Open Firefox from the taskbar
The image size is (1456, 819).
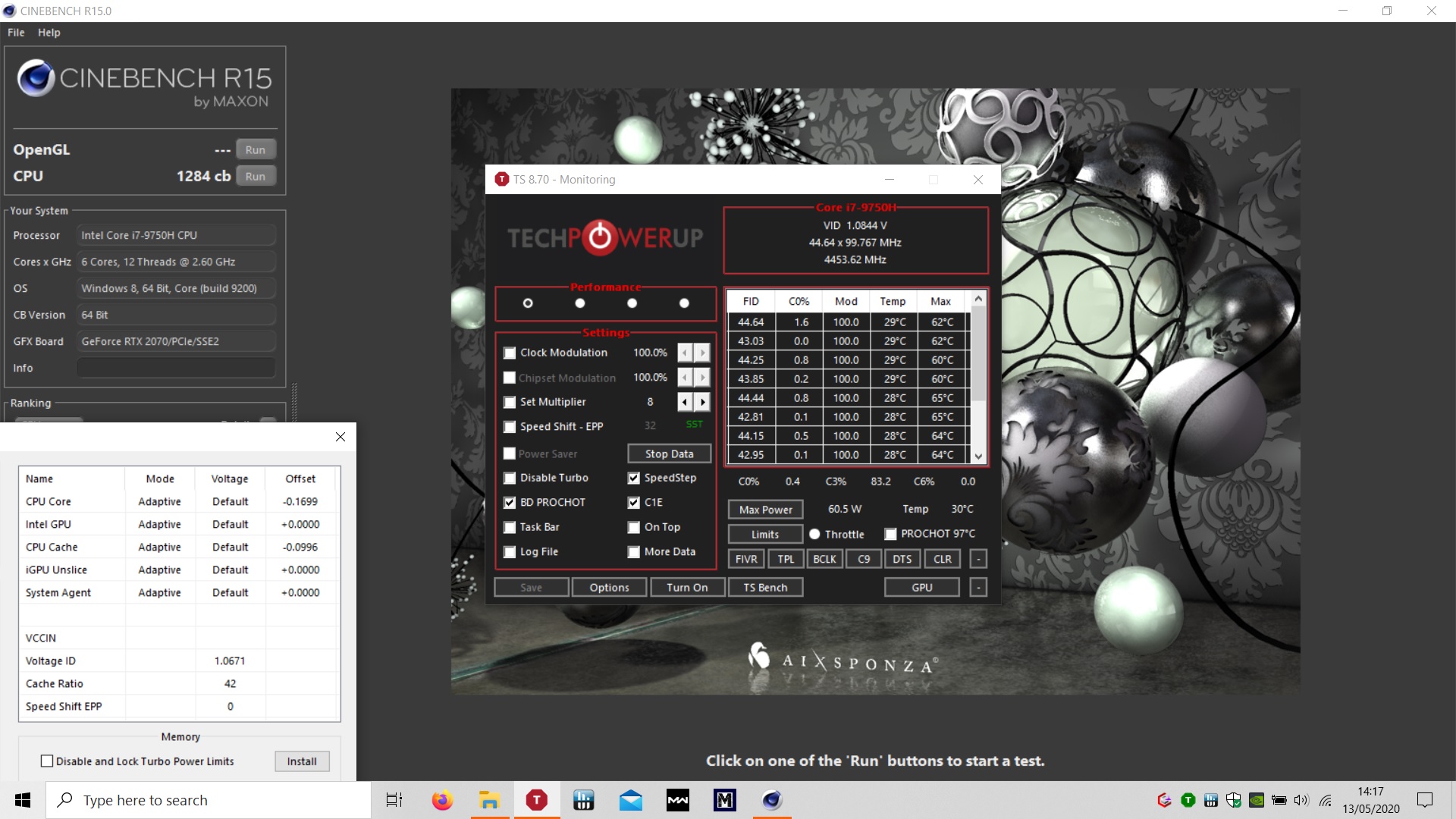442,800
